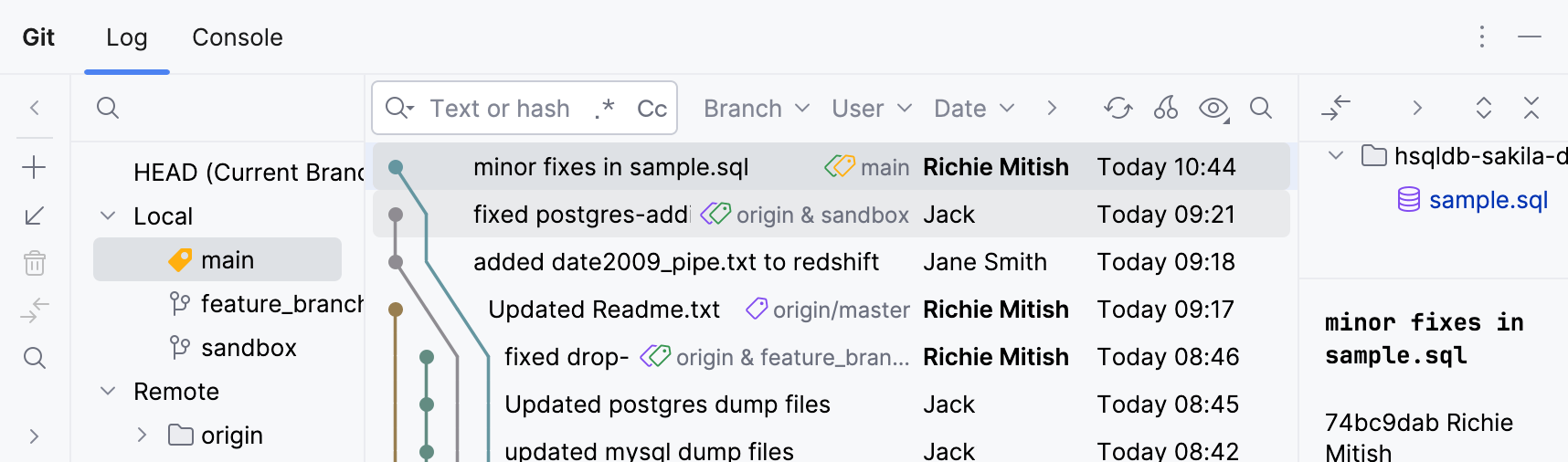Toggle match case Cc option
Viewport: 1568px width, 462px height.
click(652, 109)
